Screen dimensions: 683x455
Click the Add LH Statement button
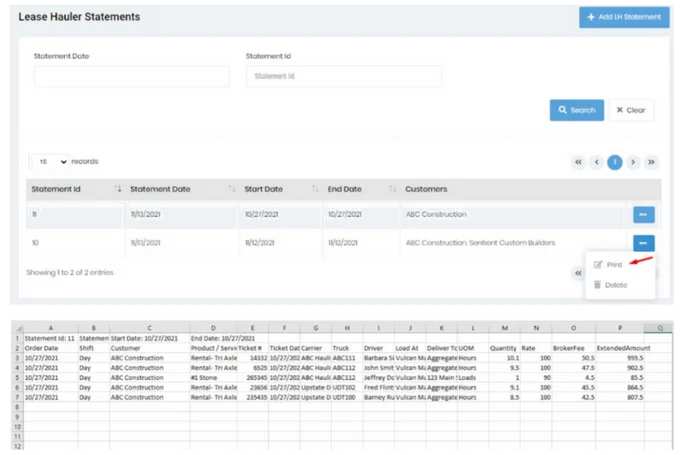coord(624,17)
